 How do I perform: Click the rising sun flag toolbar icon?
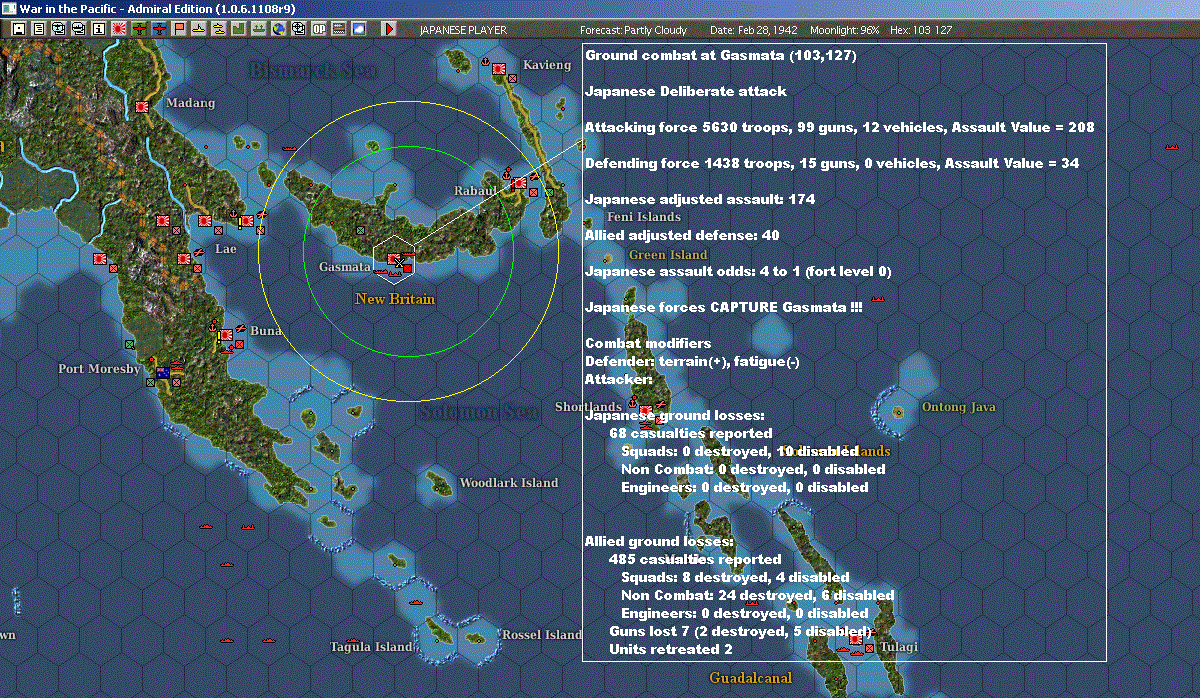click(118, 29)
